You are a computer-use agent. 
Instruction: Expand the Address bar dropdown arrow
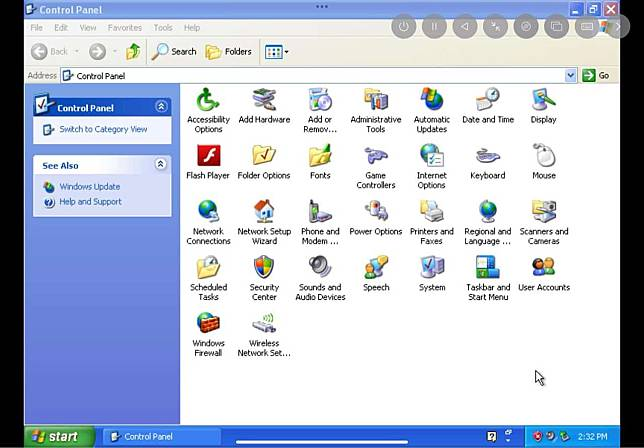570,76
